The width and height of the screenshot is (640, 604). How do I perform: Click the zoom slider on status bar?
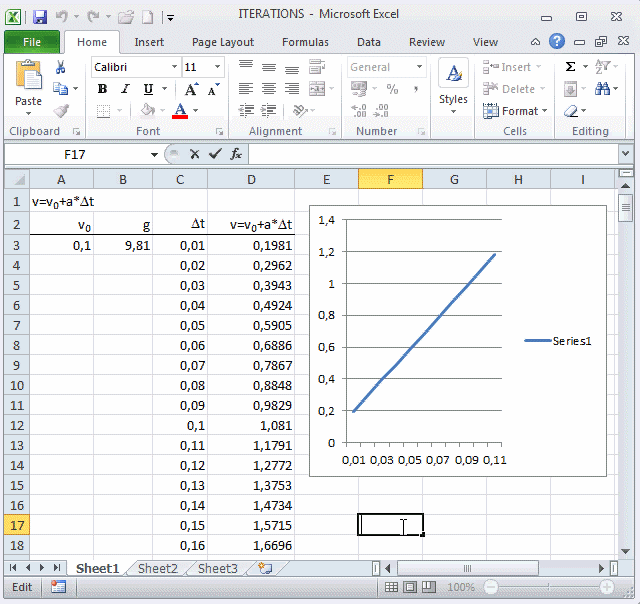coord(545,587)
